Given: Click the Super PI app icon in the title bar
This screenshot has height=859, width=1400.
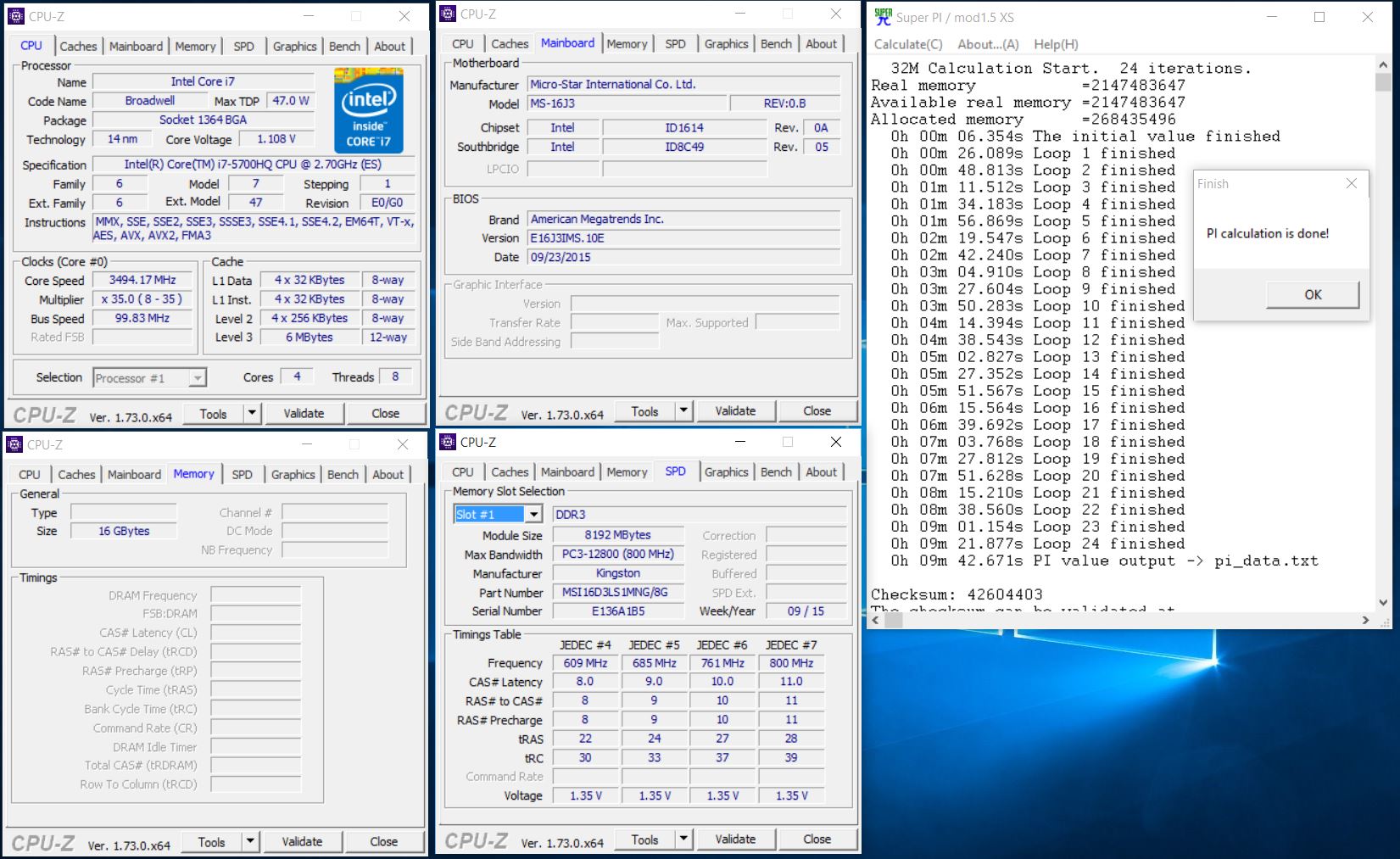Looking at the screenshot, I should click(883, 17).
